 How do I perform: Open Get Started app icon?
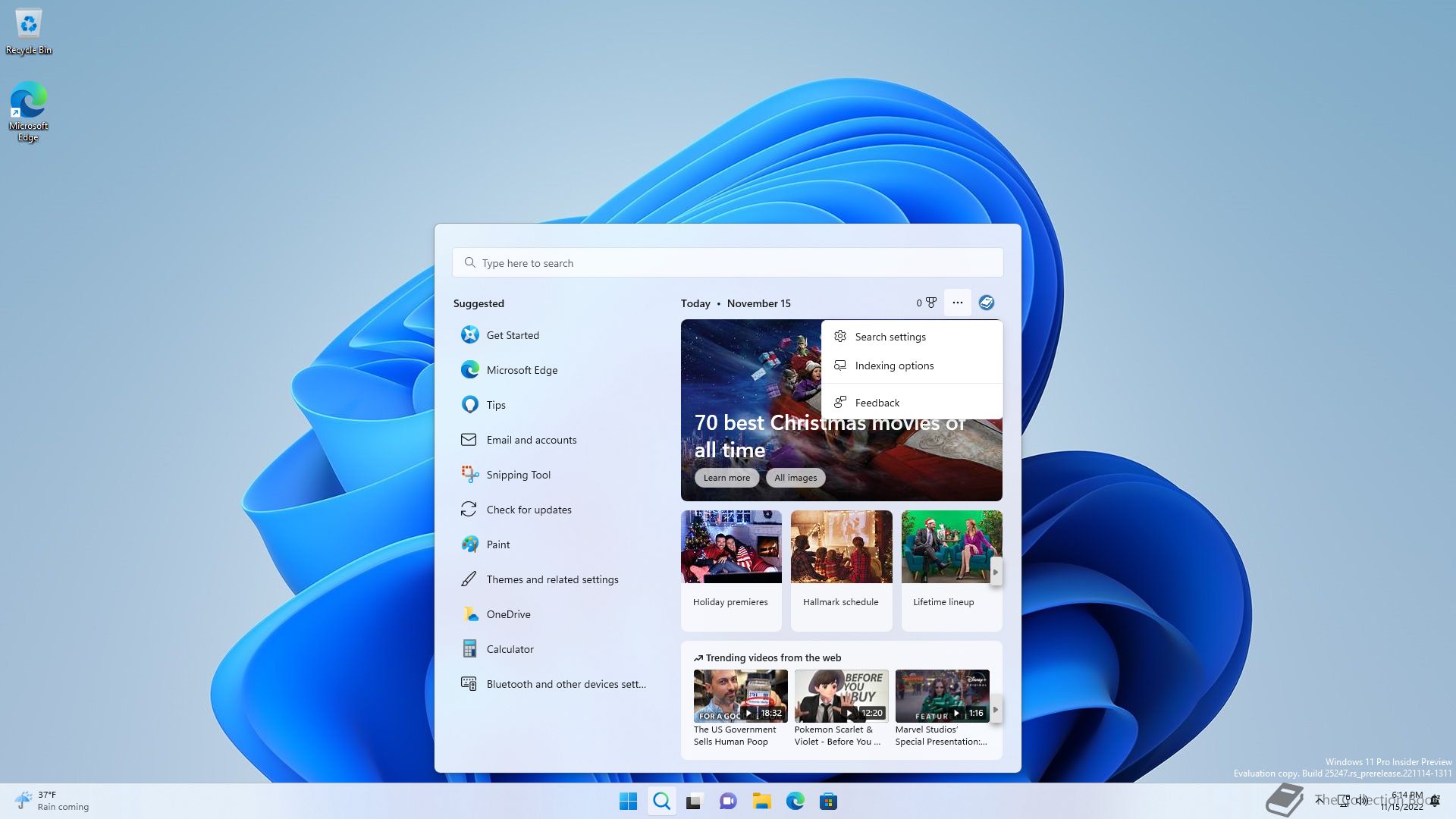click(469, 334)
